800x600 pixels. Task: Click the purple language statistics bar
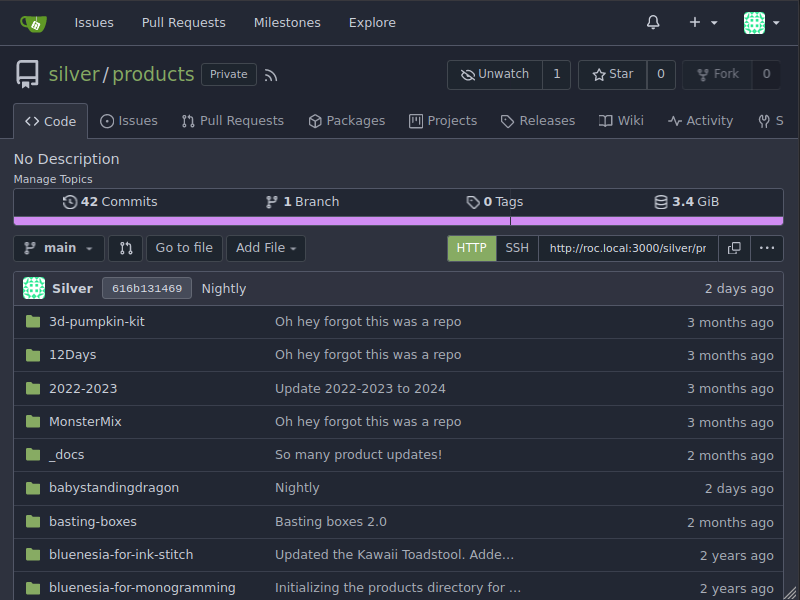(398, 221)
